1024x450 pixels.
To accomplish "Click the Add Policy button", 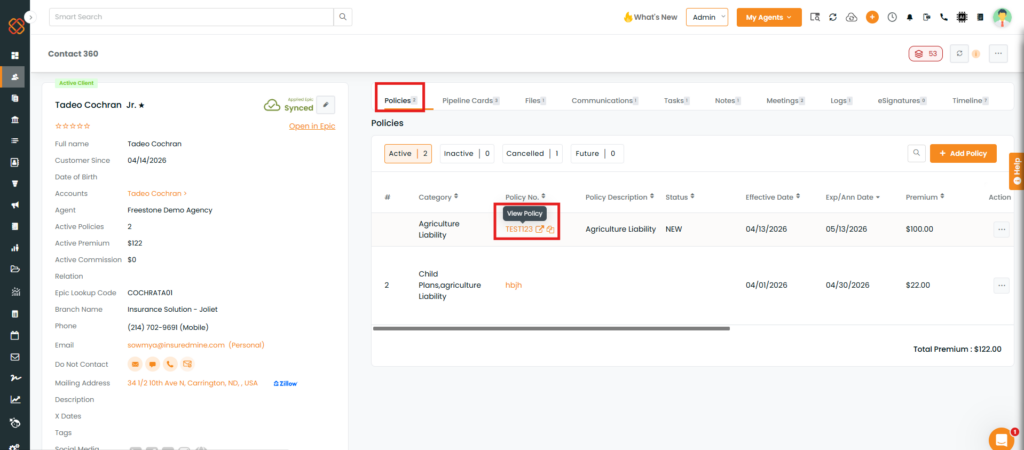I will point(962,153).
